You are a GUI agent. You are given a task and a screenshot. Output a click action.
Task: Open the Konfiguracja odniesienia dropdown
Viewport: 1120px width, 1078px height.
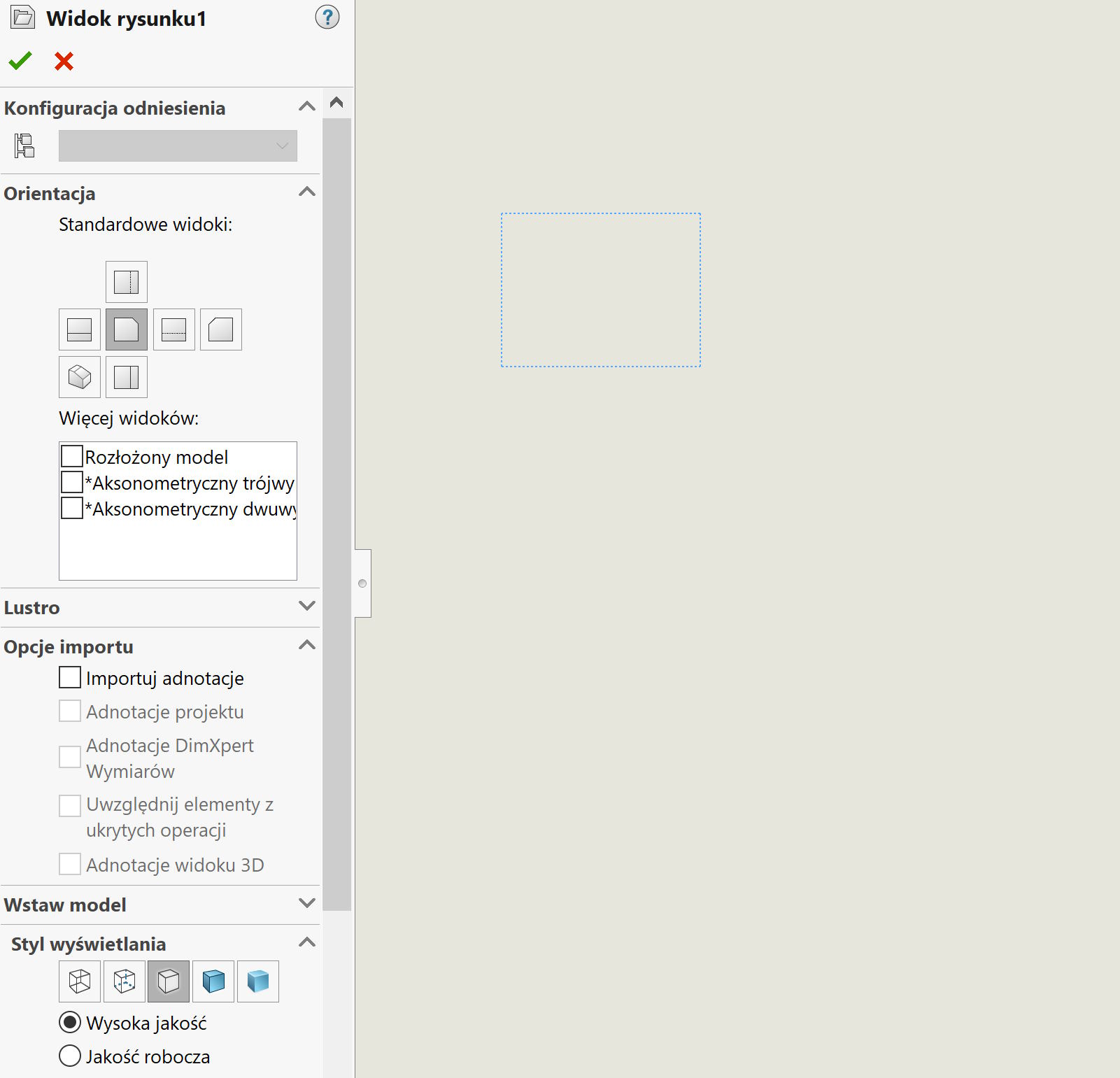click(x=178, y=146)
